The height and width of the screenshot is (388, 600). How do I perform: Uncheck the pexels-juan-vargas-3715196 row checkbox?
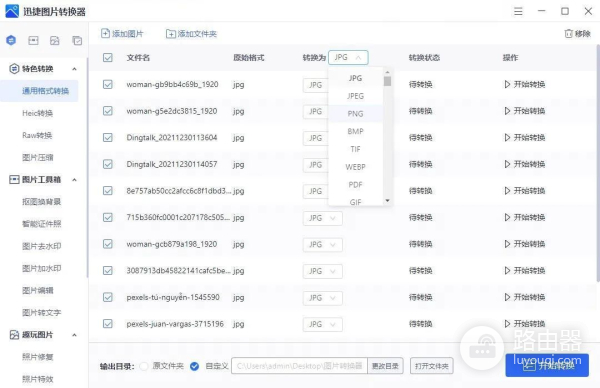click(108, 324)
